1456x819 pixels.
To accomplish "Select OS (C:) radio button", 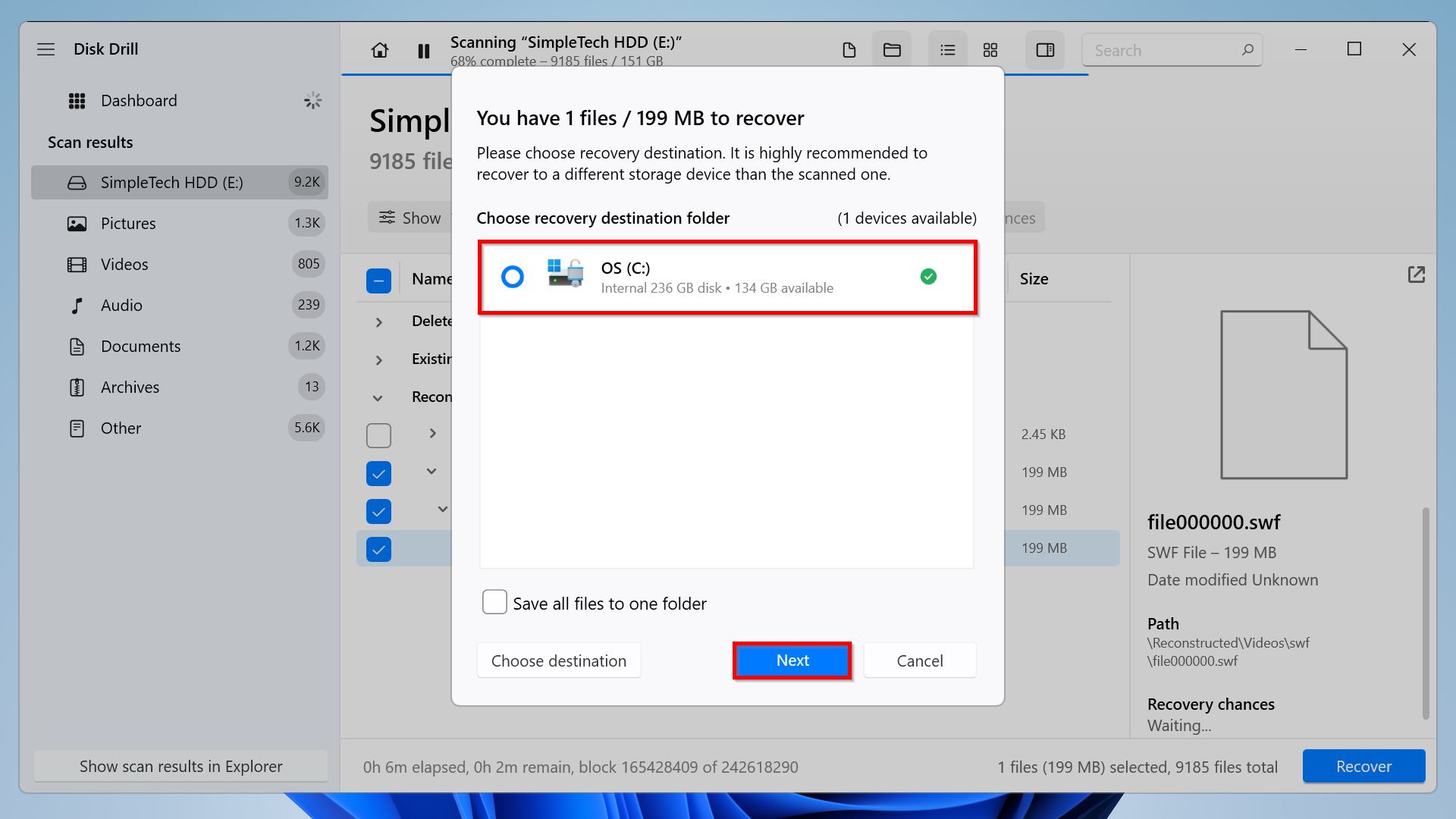I will click(513, 277).
